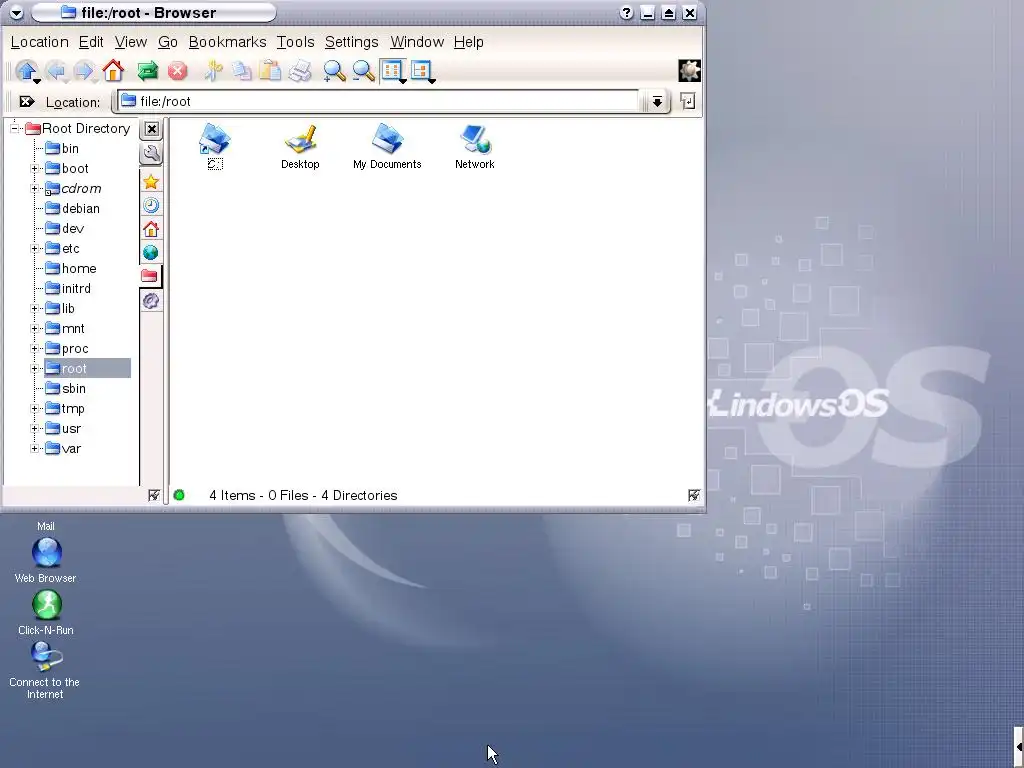
Task: Open the window menu button in title bar
Action: [16, 12]
